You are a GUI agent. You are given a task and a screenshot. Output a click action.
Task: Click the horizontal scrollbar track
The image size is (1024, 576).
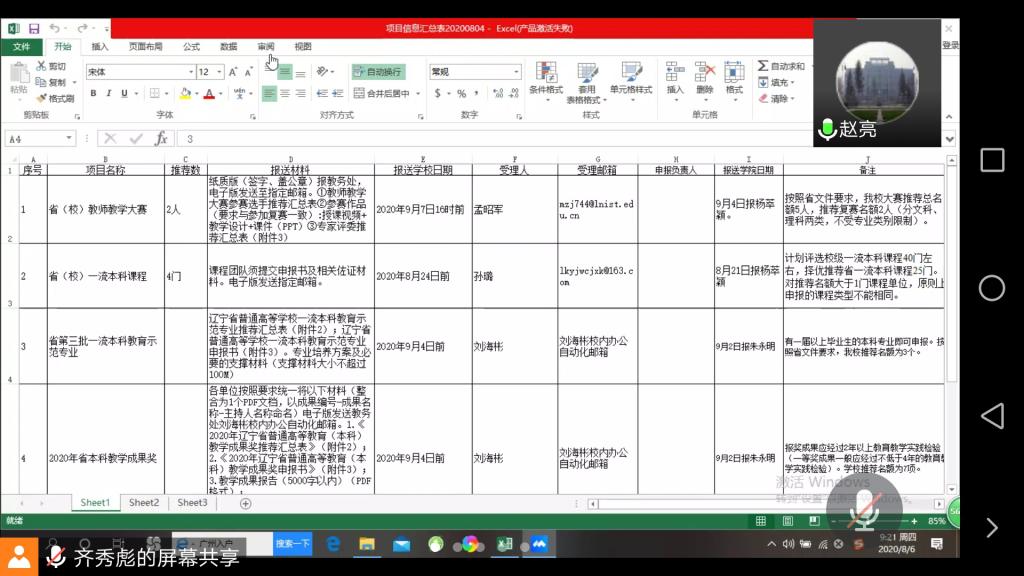point(764,504)
